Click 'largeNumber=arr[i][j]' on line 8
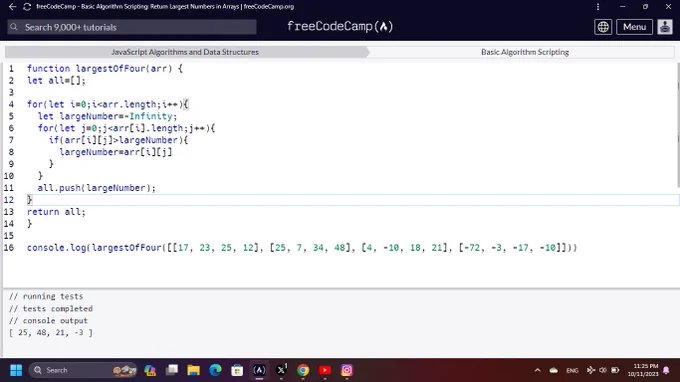Viewport: 680px width, 382px height. point(116,152)
